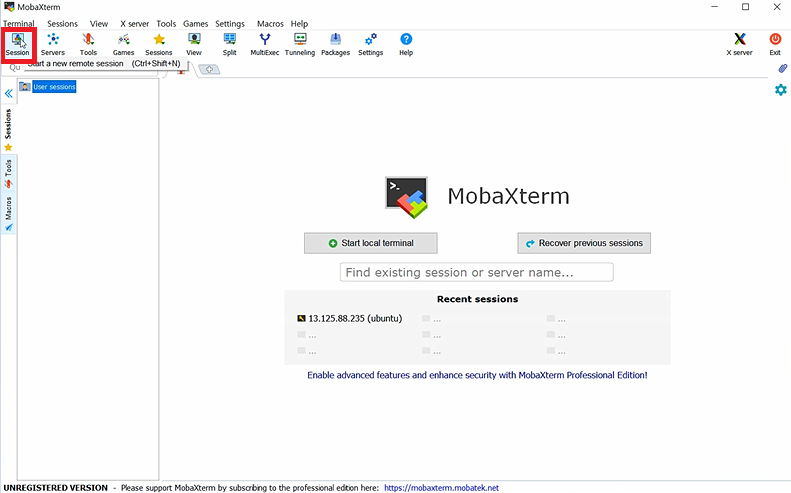
Task: Click the Professional Edition promotion link
Action: coord(477,375)
